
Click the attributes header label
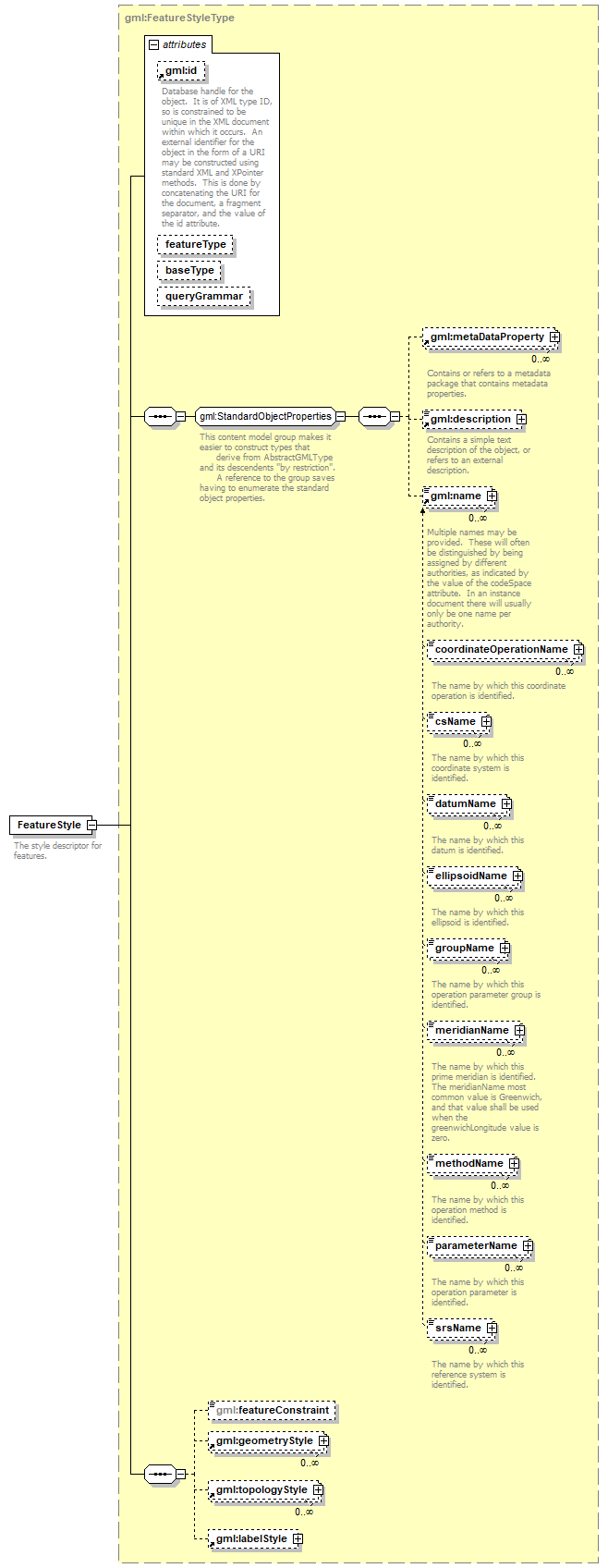185,44
